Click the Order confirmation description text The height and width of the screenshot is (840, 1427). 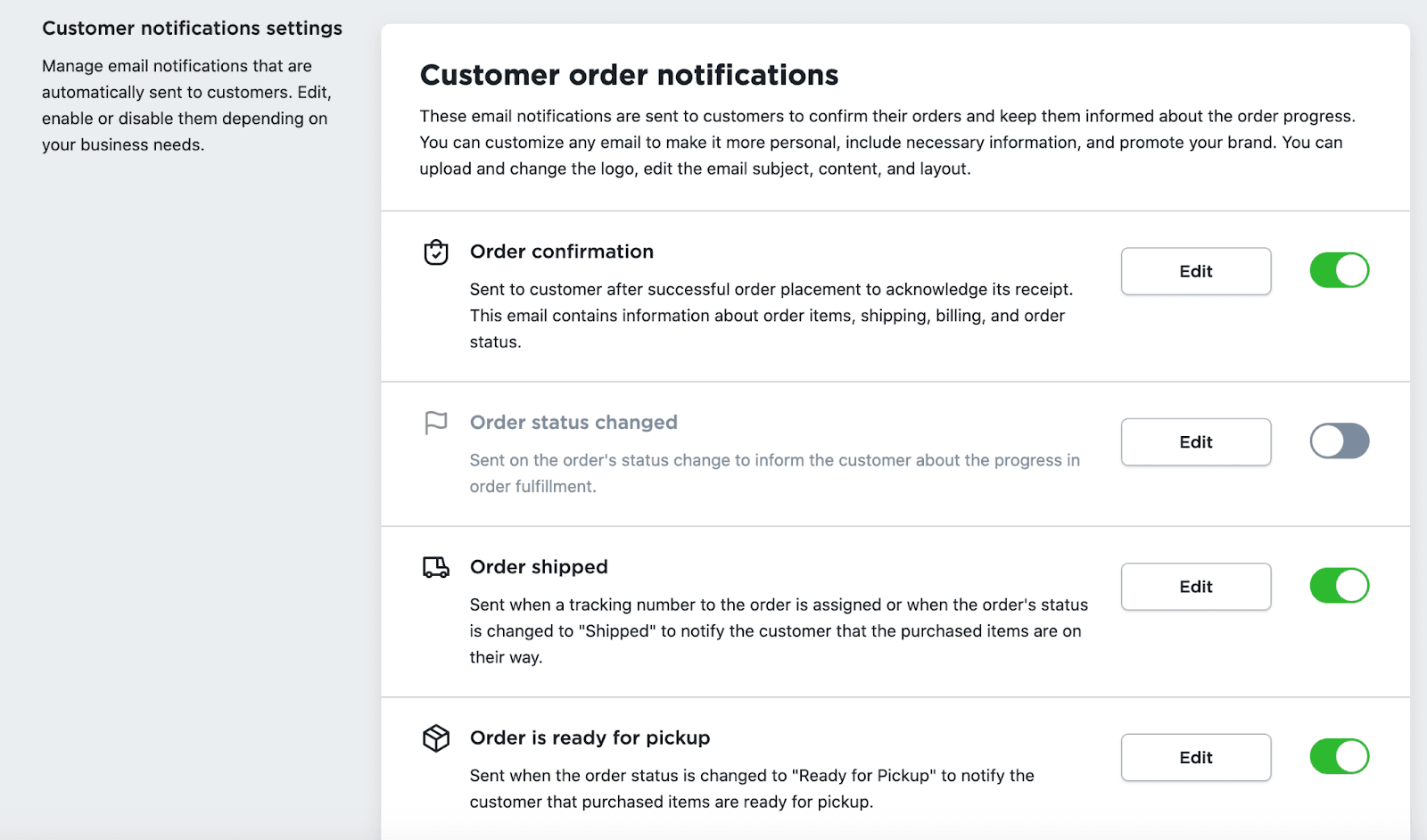coord(771,316)
